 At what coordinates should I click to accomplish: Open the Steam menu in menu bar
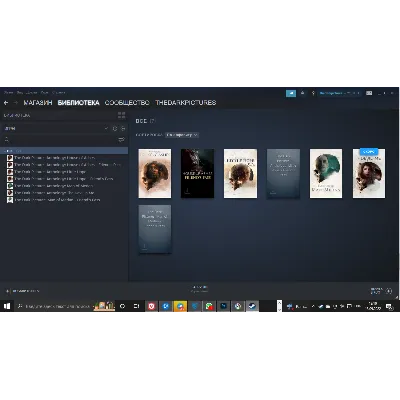(x=8, y=92)
